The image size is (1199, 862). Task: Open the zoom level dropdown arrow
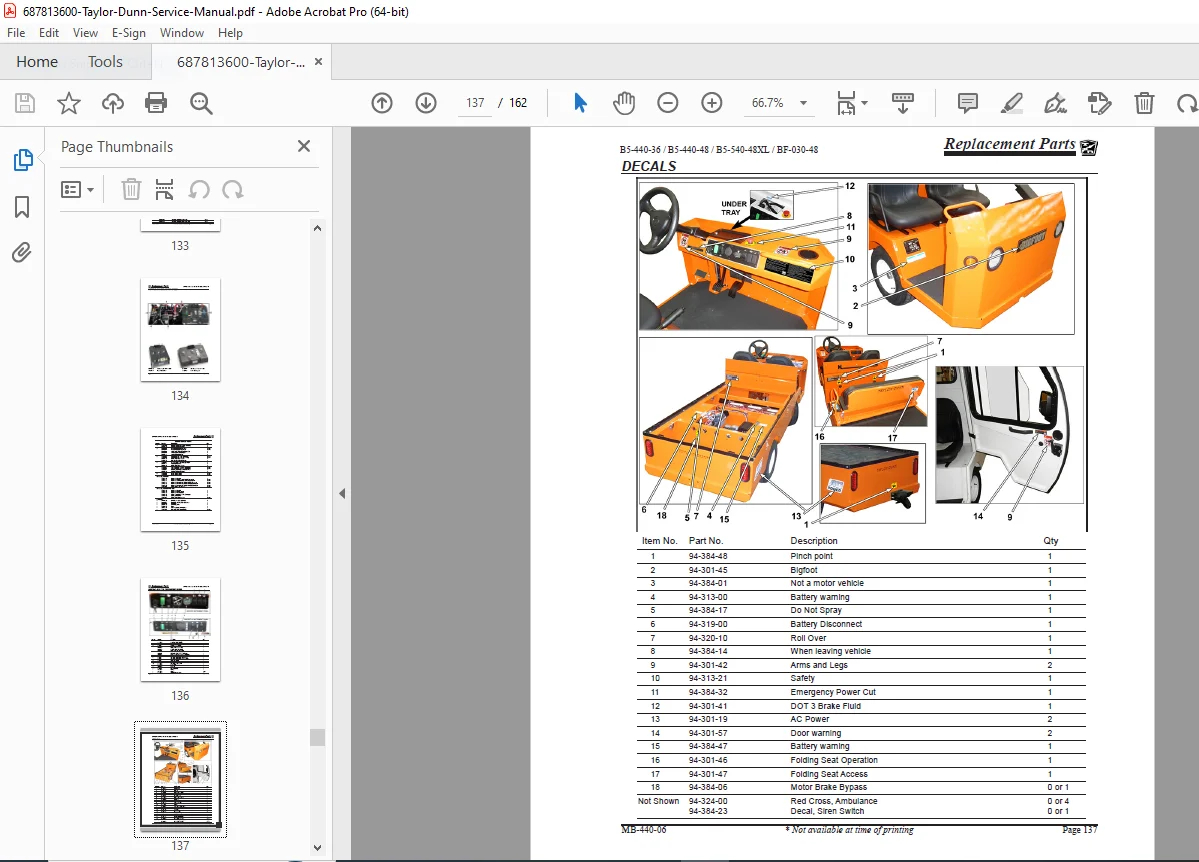pyautogui.click(x=804, y=102)
